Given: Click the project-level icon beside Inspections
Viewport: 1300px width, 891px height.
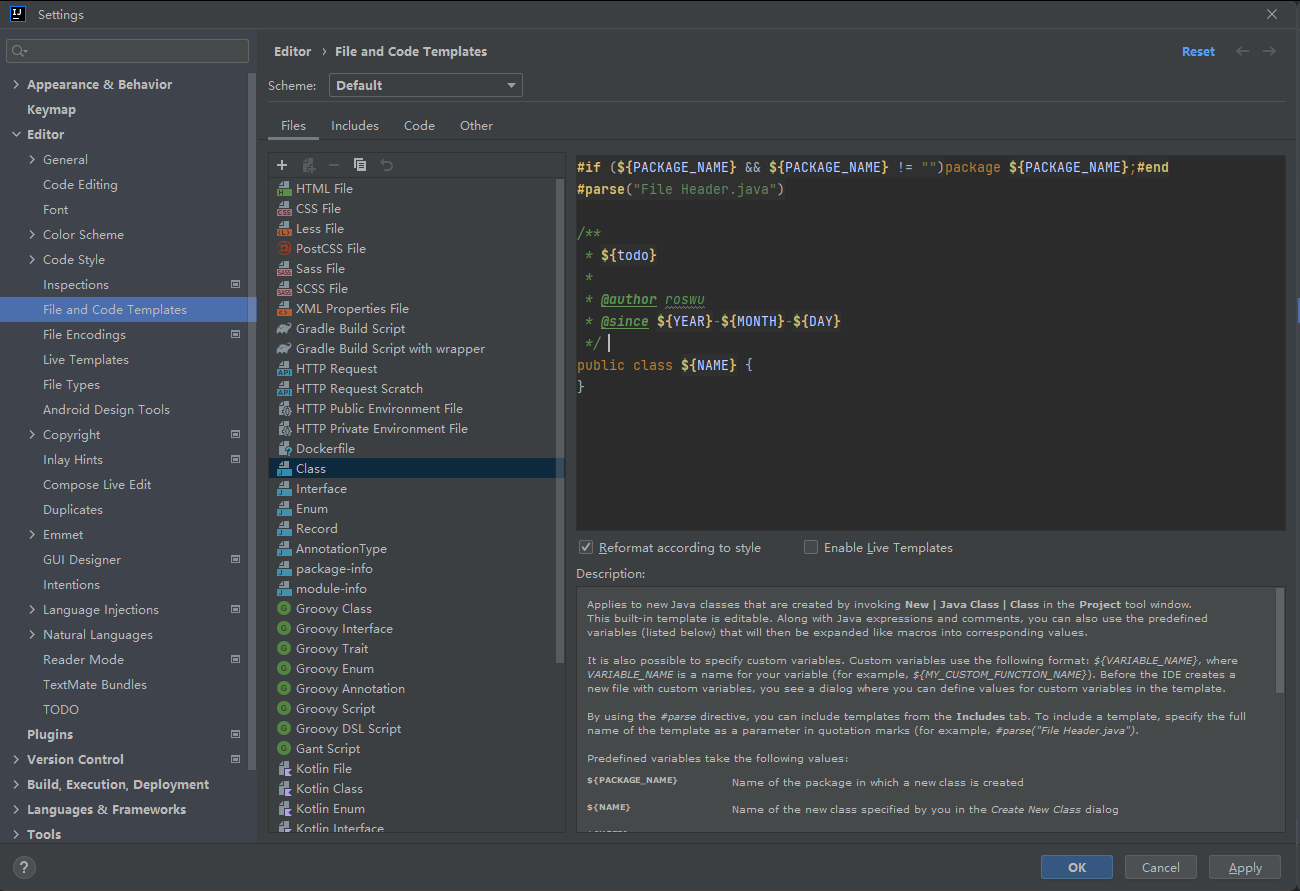Looking at the screenshot, I should [x=236, y=284].
